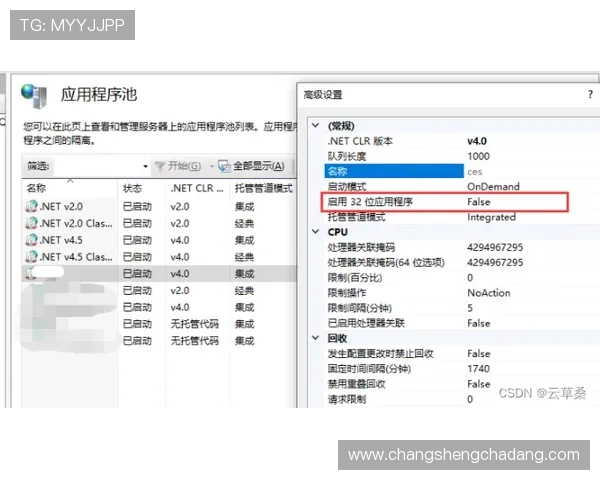
Task: Click the 处理器关联掩码 property
Action: click(361, 247)
